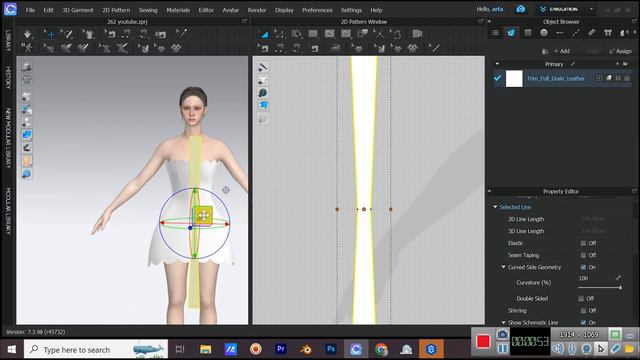Open the scene list tab in Object Browser
Image resolution: width=640 pixels, height=360 pixels.
495,33
